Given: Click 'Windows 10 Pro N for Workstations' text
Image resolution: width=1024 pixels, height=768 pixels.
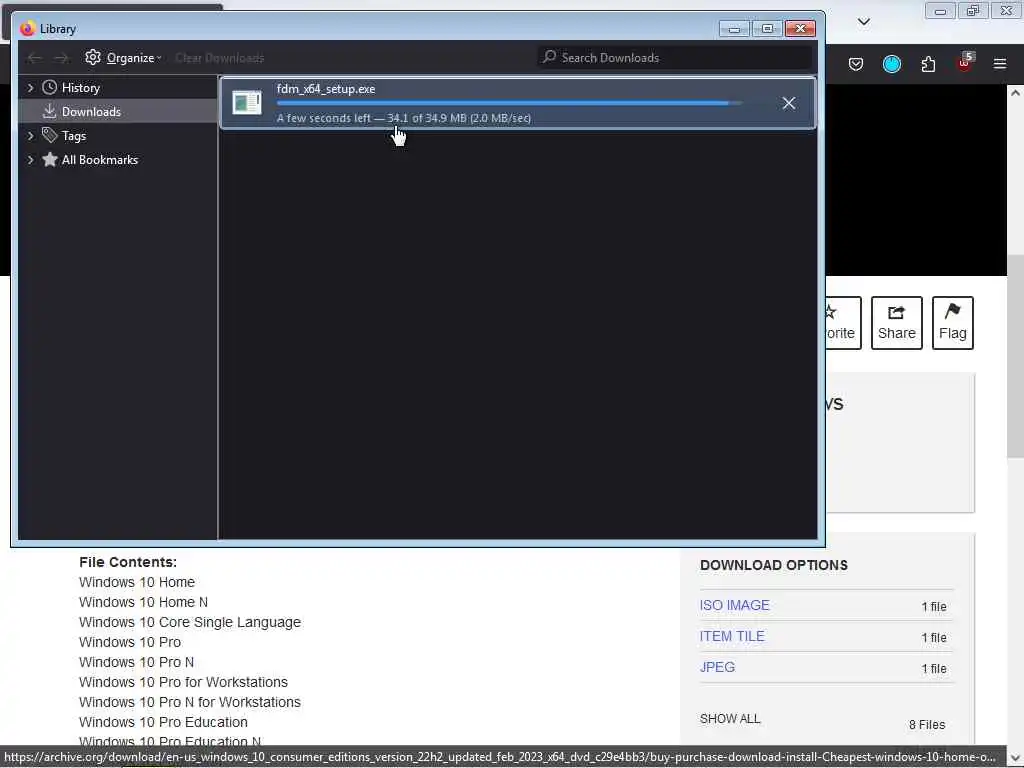Looking at the screenshot, I should coord(189,702).
